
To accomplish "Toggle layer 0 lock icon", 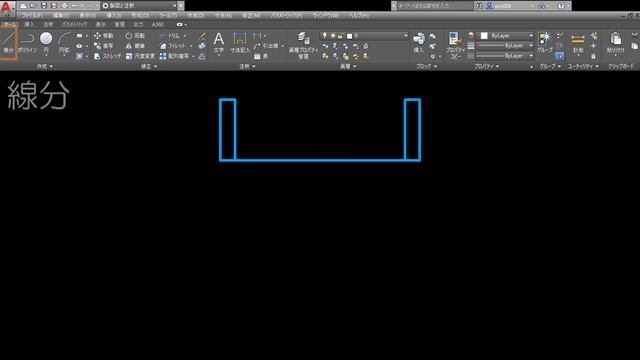I will [340, 36].
